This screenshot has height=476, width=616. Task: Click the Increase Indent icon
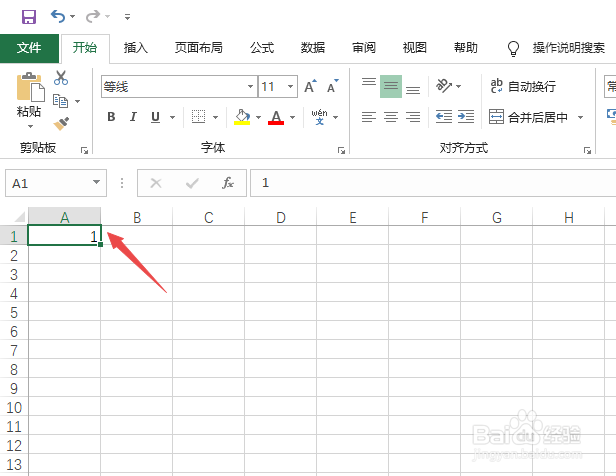(466, 117)
